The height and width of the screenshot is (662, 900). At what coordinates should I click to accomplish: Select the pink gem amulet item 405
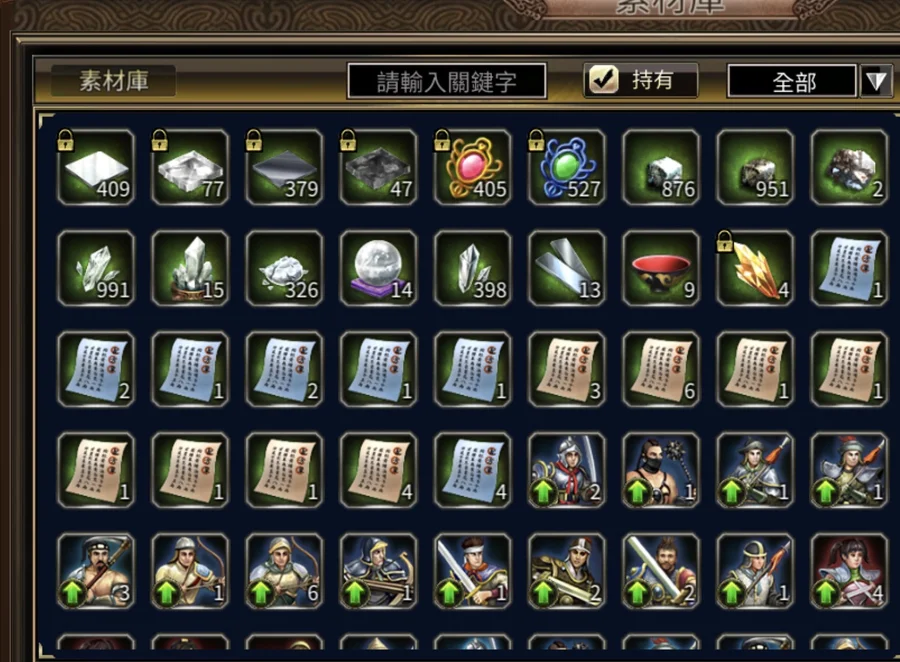472,167
